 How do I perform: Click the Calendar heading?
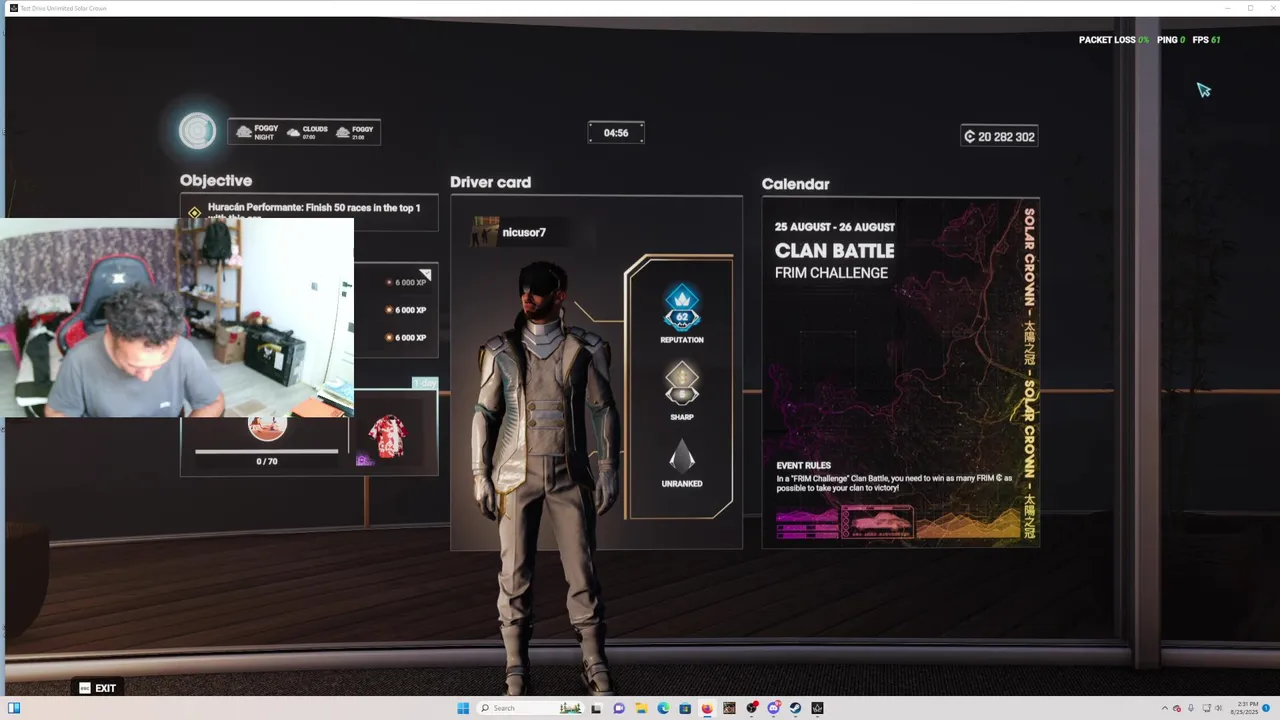pyautogui.click(x=795, y=184)
